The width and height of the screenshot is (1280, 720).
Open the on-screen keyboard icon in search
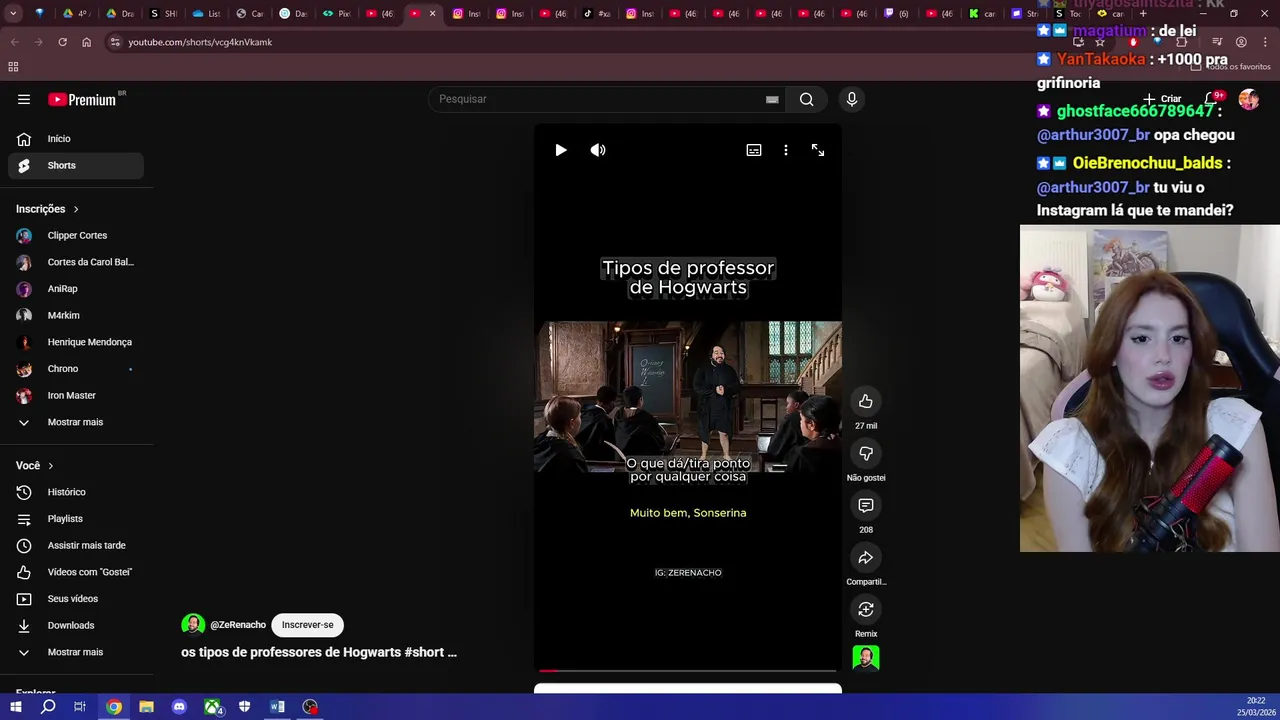772,99
